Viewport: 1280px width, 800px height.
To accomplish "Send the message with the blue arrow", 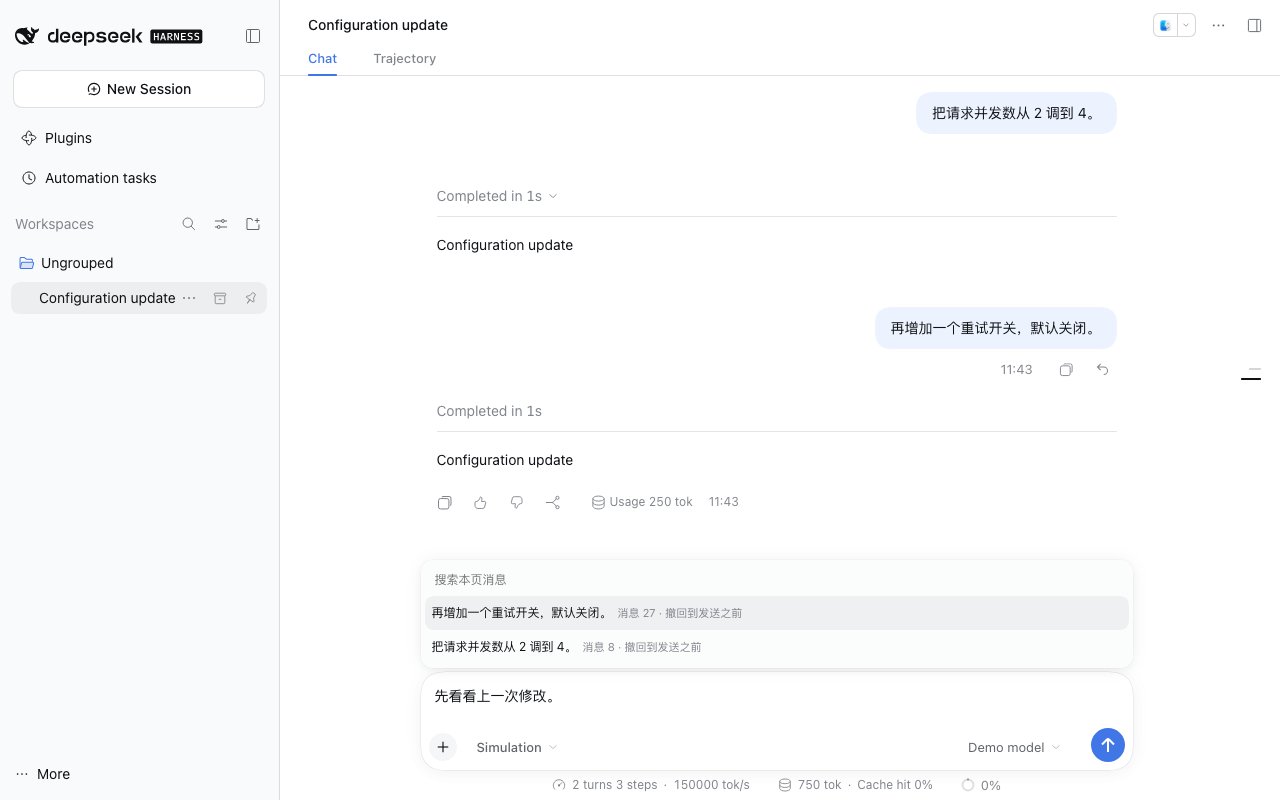I will click(1108, 745).
